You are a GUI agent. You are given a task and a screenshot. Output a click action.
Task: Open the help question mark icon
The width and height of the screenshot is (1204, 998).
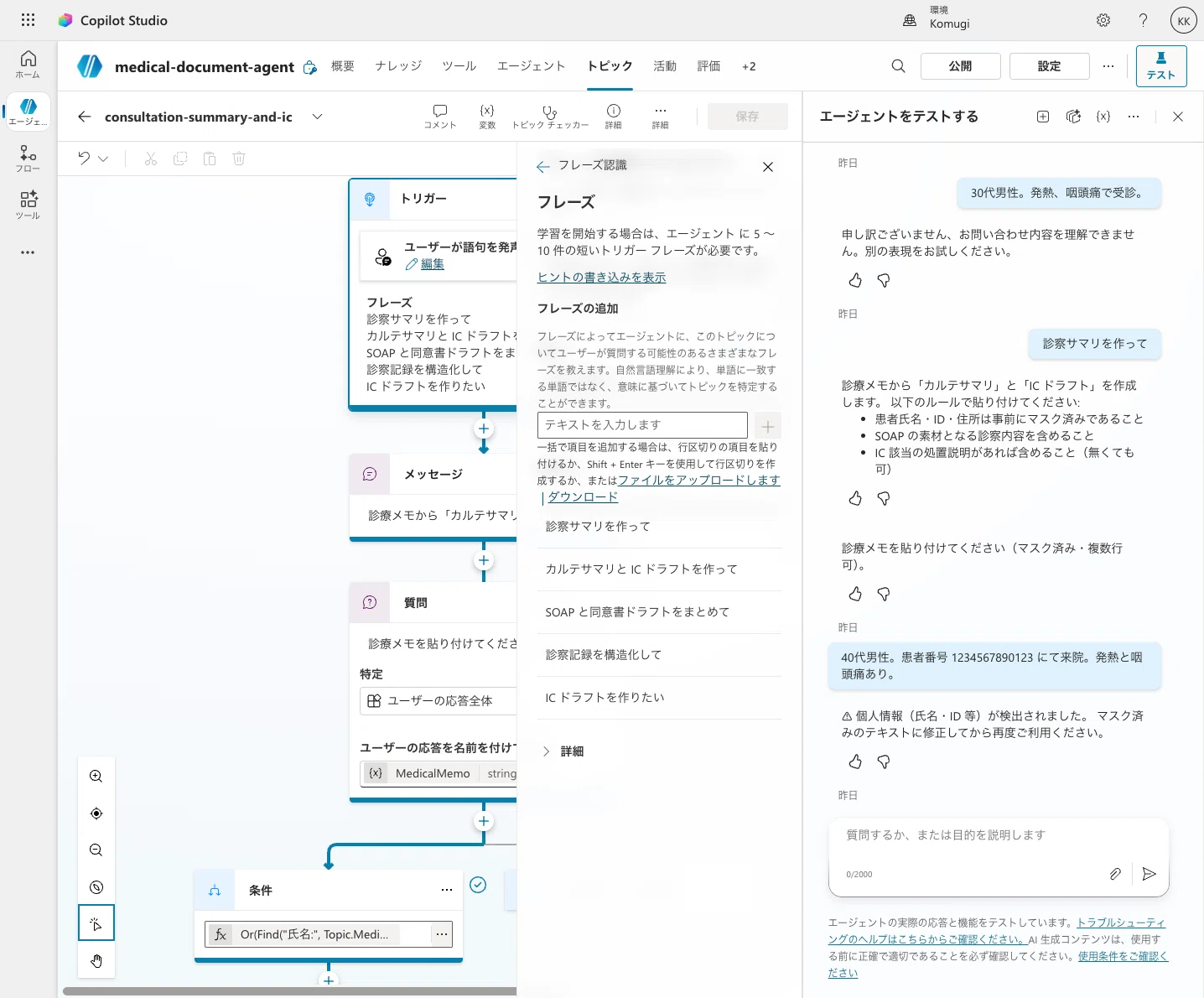pos(1143,20)
